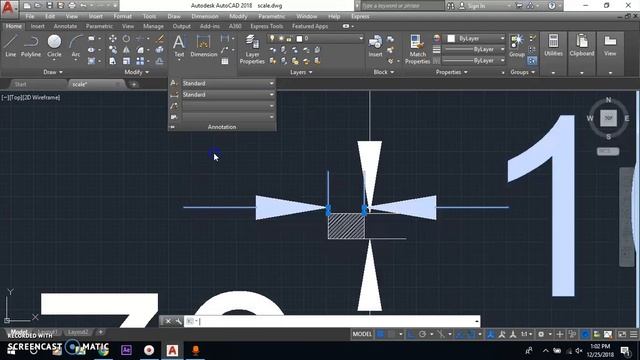Toggle ortho mode in status bar
Image resolution: width=640 pixels, height=360 pixels.
click(411, 334)
